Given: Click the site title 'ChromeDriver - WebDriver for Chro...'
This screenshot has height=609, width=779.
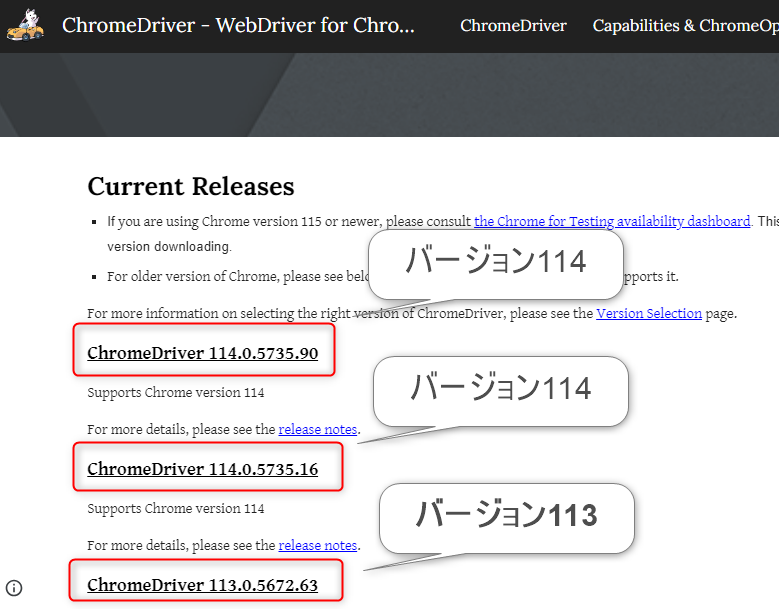Looking at the screenshot, I should tap(238, 26).
